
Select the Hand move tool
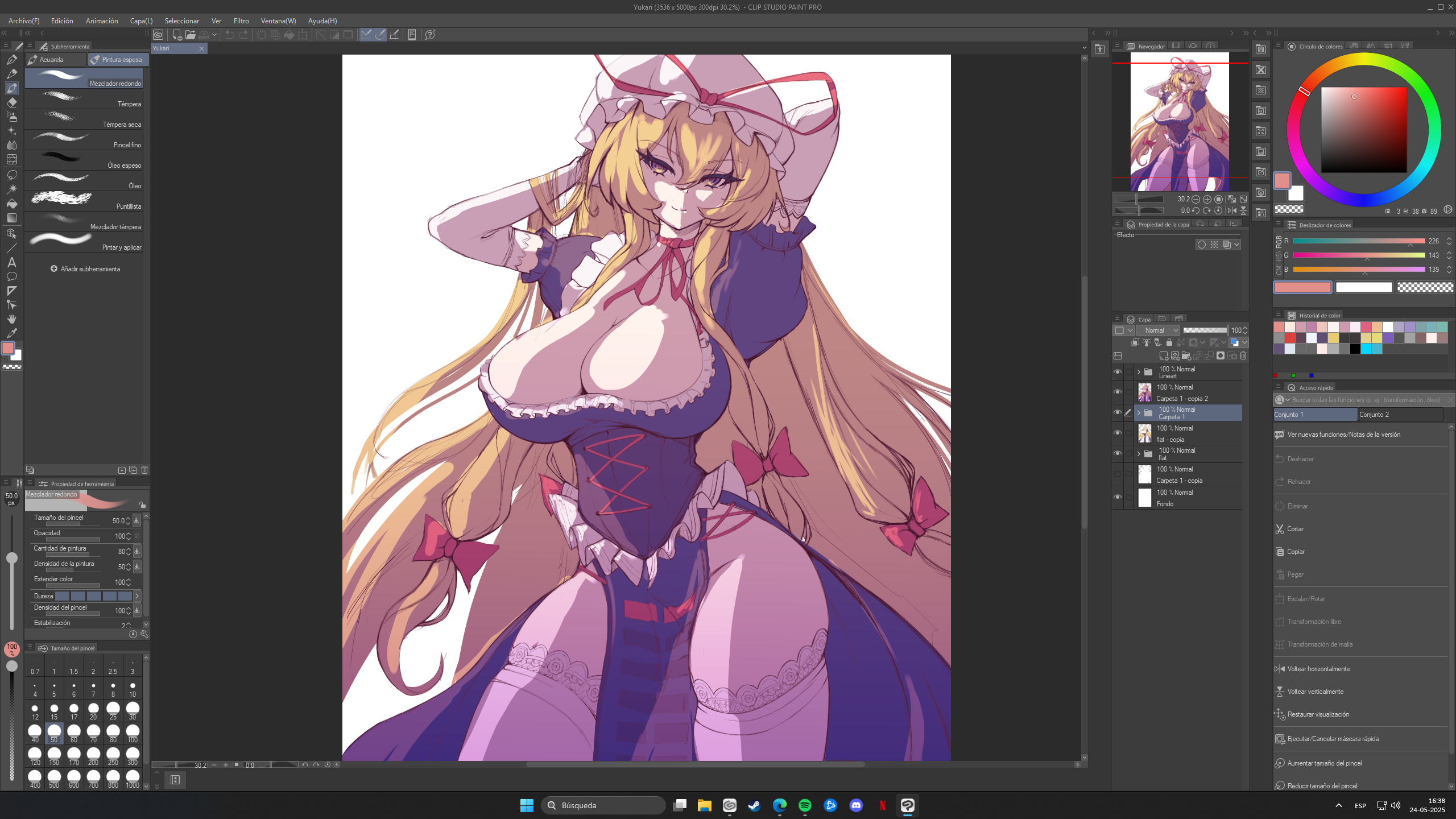pyautogui.click(x=12, y=319)
